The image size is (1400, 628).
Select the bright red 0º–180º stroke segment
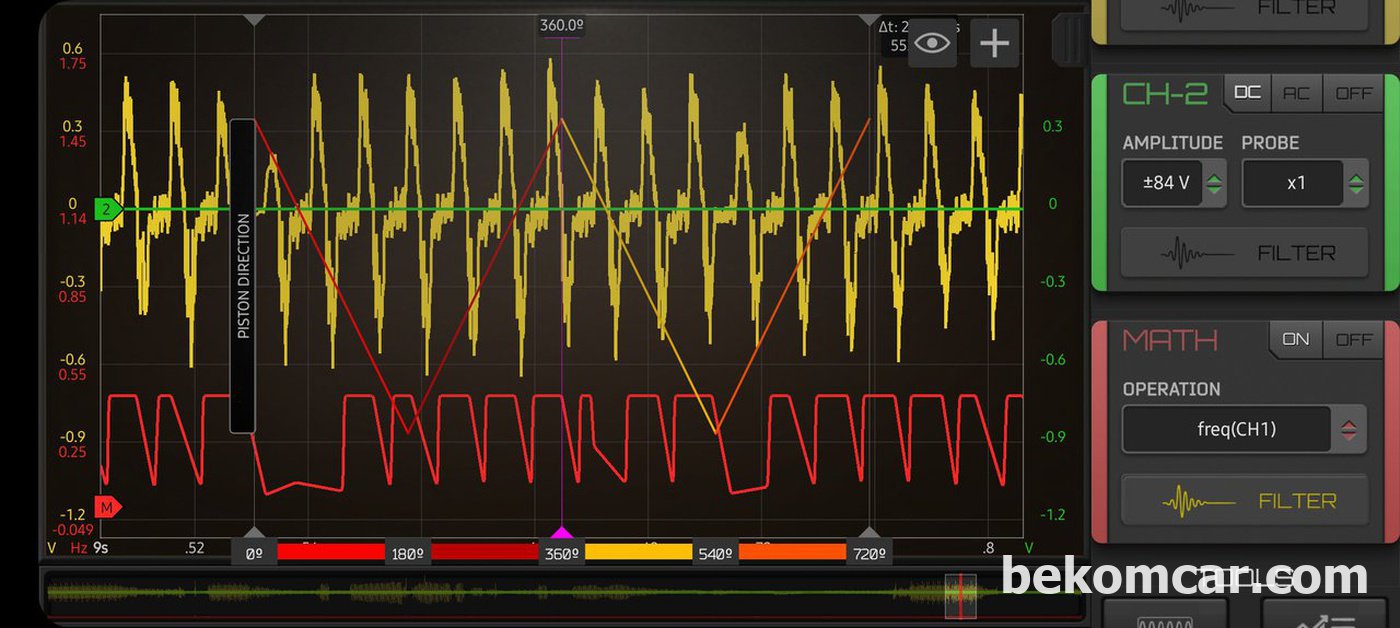[330, 551]
